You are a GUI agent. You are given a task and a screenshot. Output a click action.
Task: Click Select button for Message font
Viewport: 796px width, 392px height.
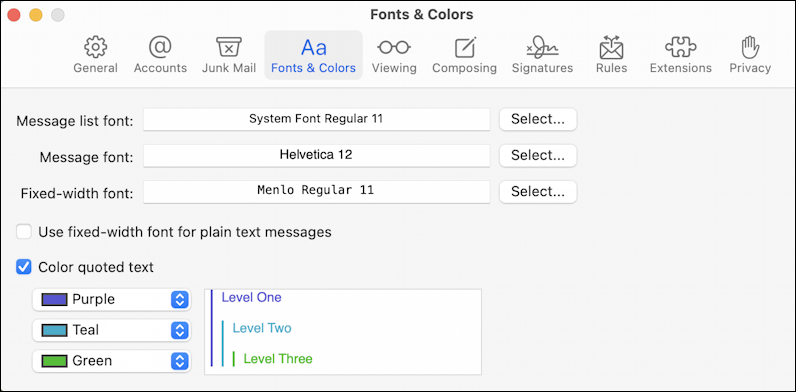tap(538, 155)
